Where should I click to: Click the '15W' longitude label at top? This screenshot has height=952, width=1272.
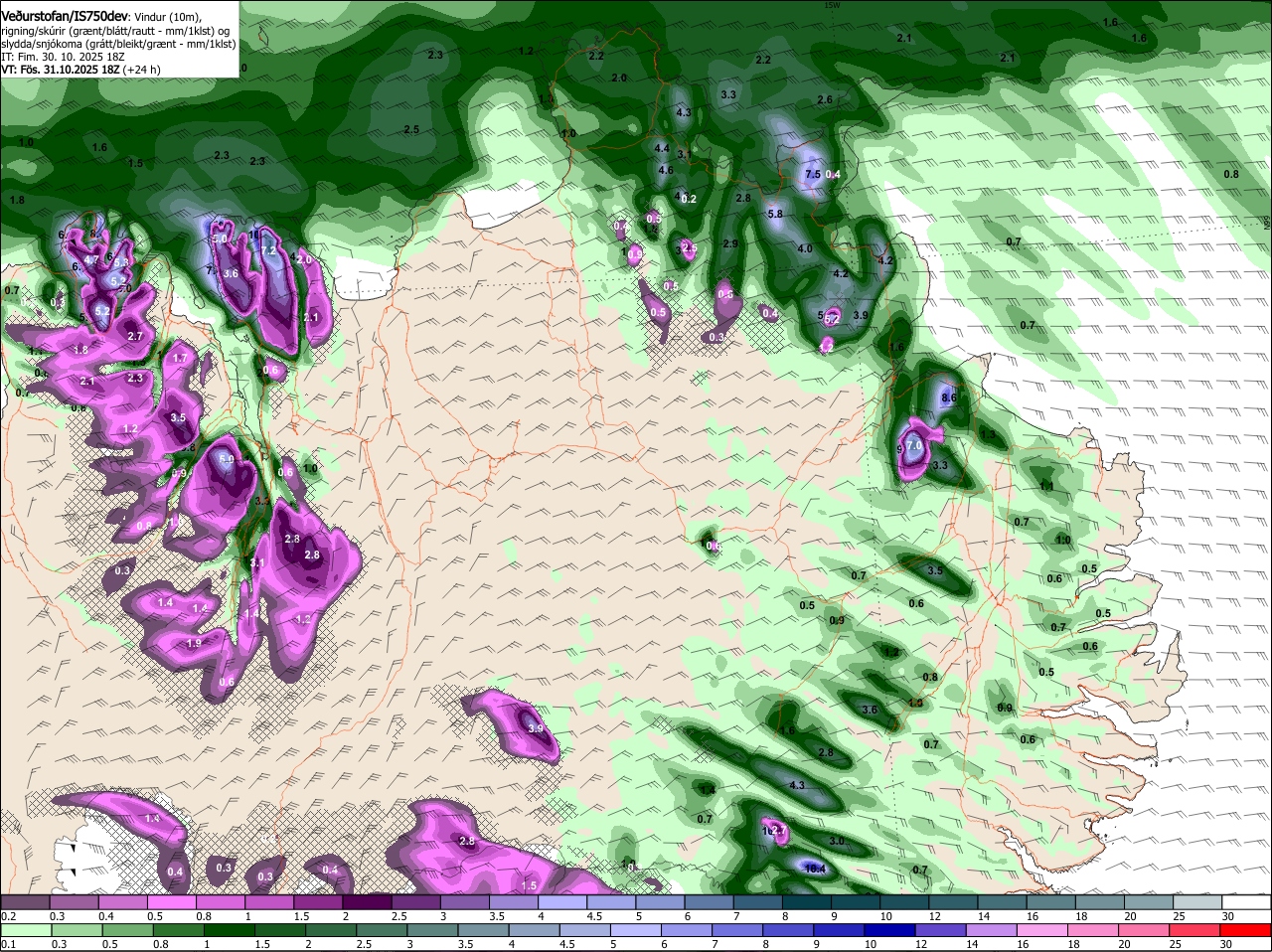pos(832,5)
